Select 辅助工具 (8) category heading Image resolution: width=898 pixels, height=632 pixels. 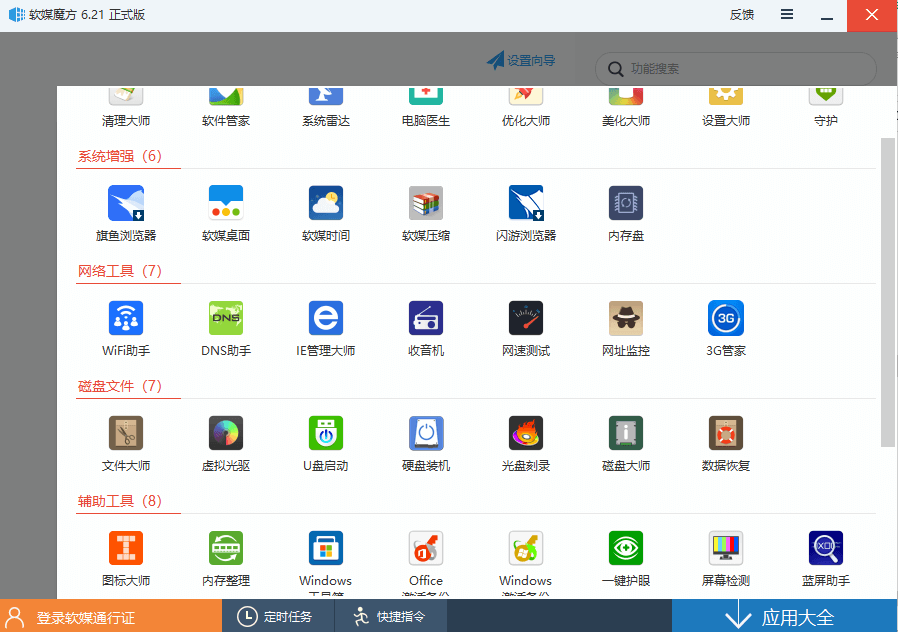tap(120, 501)
